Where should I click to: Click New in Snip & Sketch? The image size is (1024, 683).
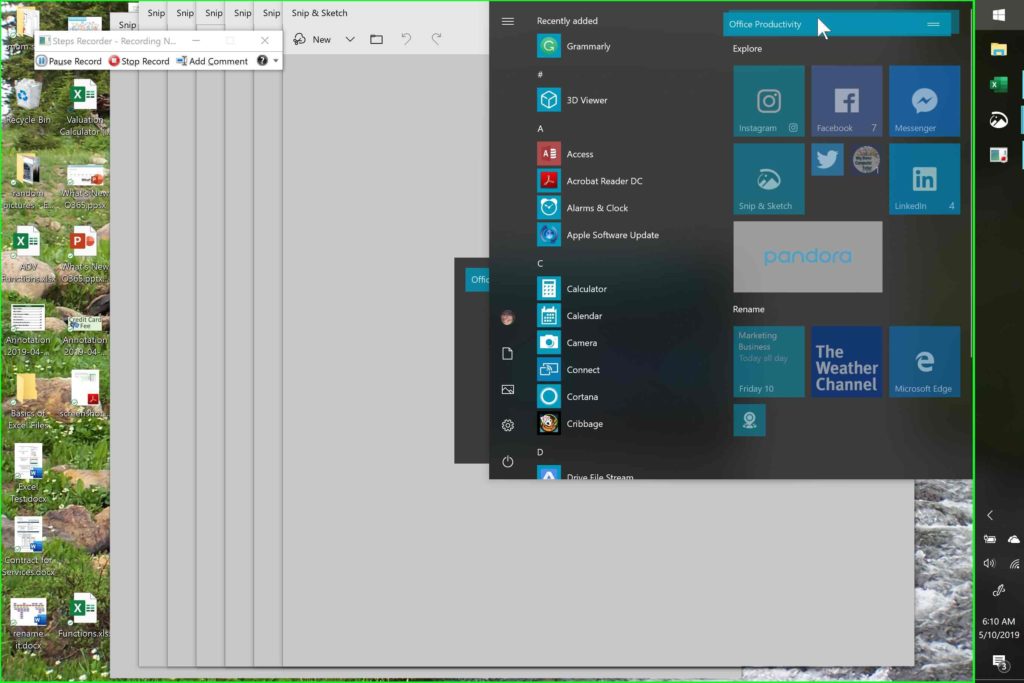(x=312, y=39)
